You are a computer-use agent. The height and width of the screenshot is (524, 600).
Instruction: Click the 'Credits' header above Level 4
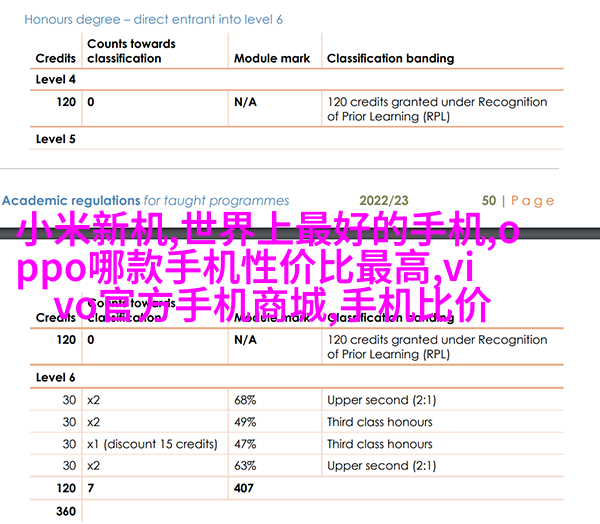point(55,58)
